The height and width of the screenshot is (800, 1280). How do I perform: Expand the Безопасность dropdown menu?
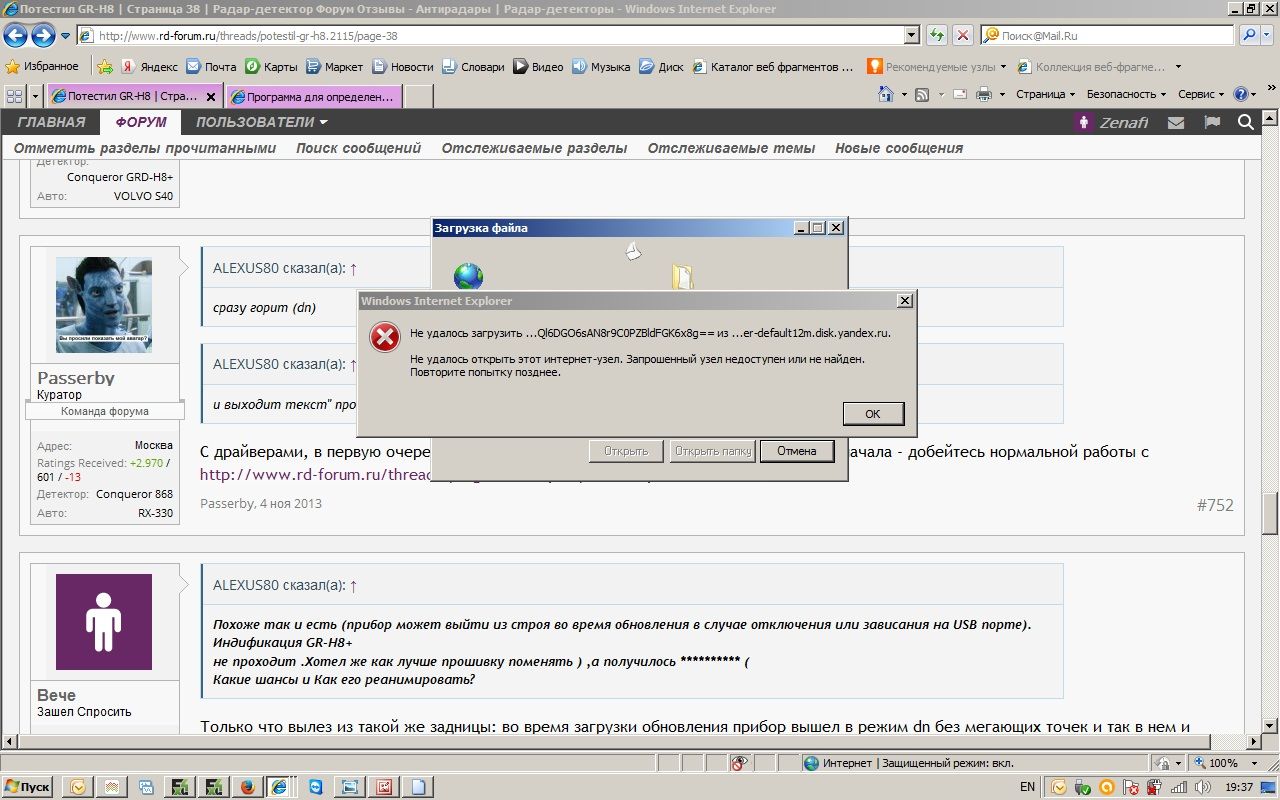(x=1127, y=94)
